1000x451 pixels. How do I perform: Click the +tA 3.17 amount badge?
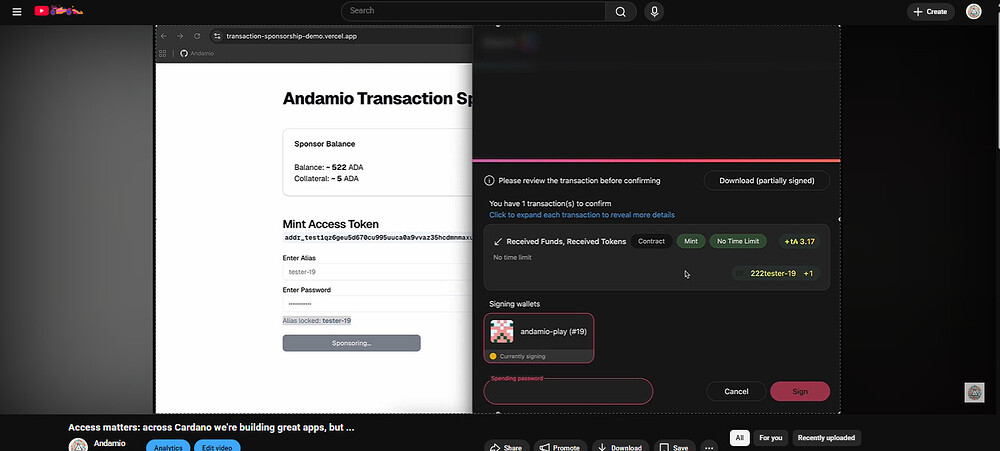coord(799,241)
